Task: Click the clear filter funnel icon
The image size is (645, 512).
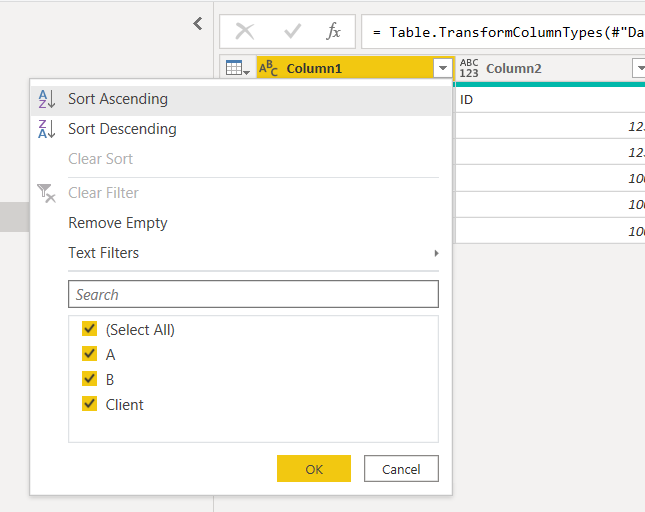Action: [46, 193]
